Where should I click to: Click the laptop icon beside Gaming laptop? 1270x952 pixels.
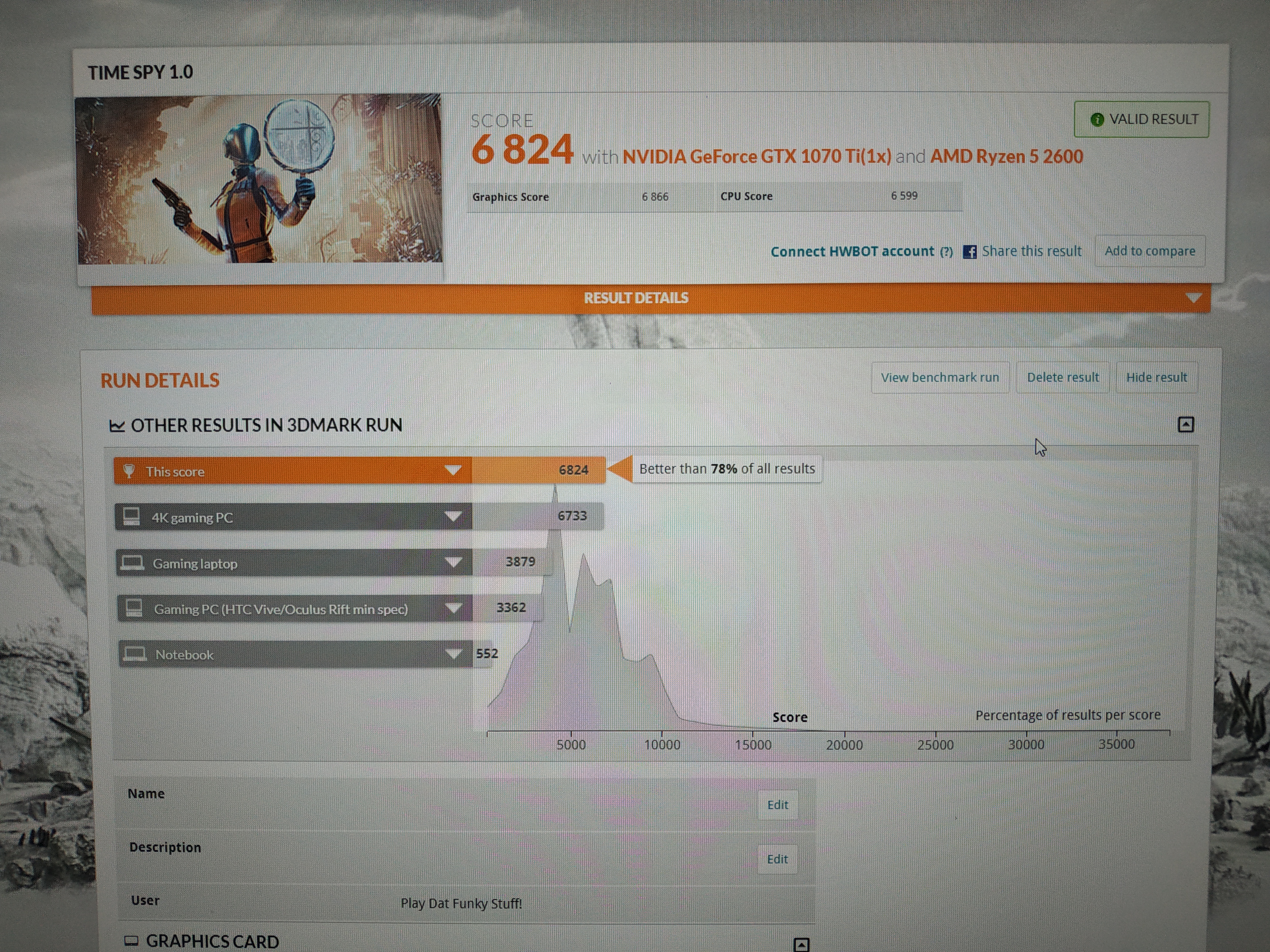(x=133, y=562)
